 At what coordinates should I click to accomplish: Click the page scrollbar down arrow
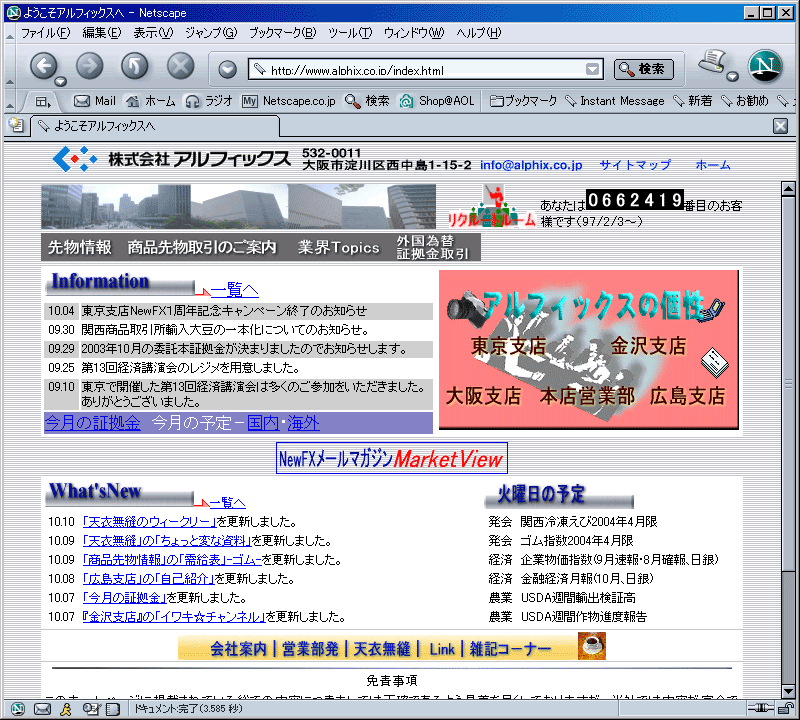click(788, 691)
